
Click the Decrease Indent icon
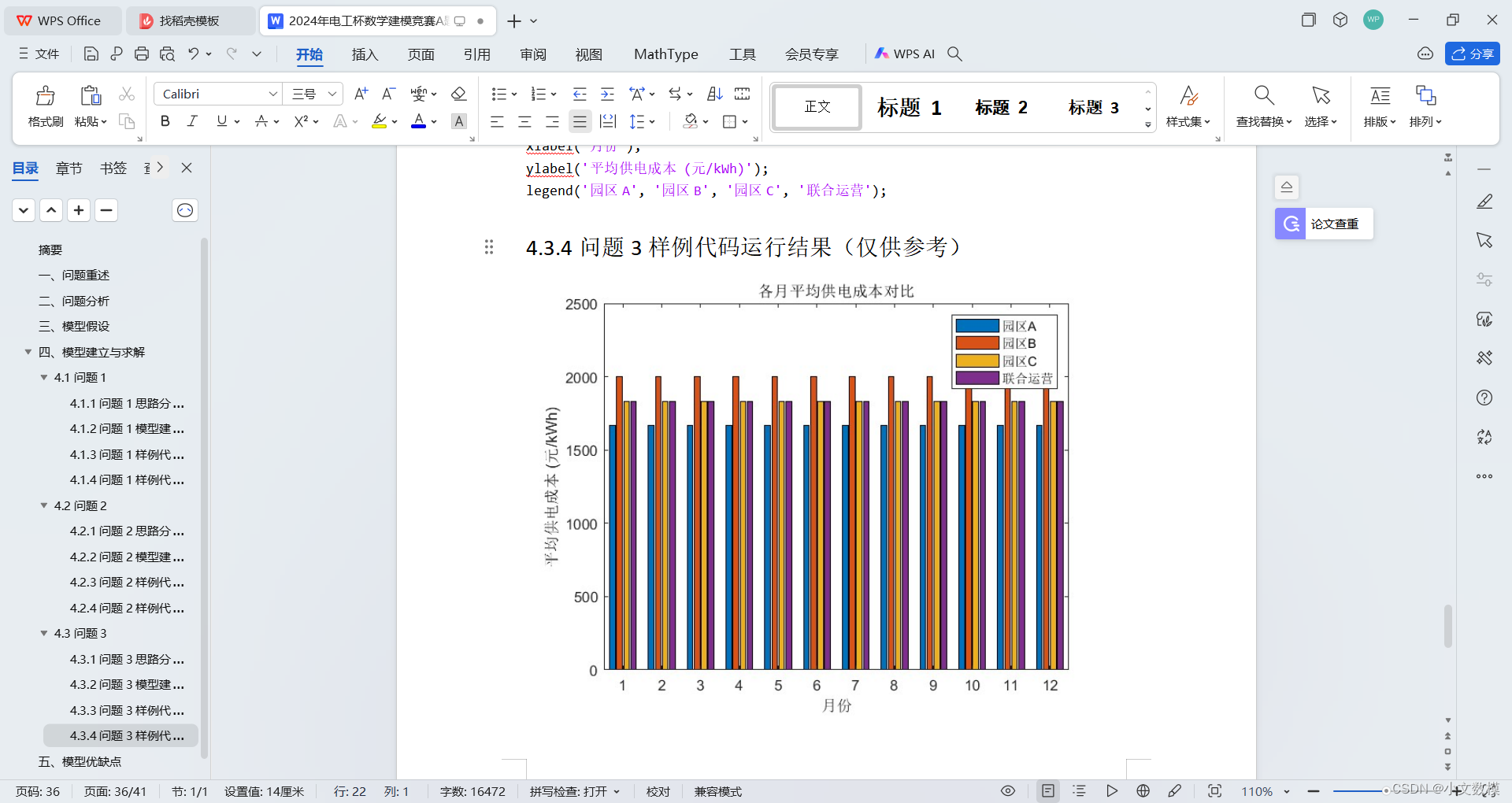pos(580,94)
